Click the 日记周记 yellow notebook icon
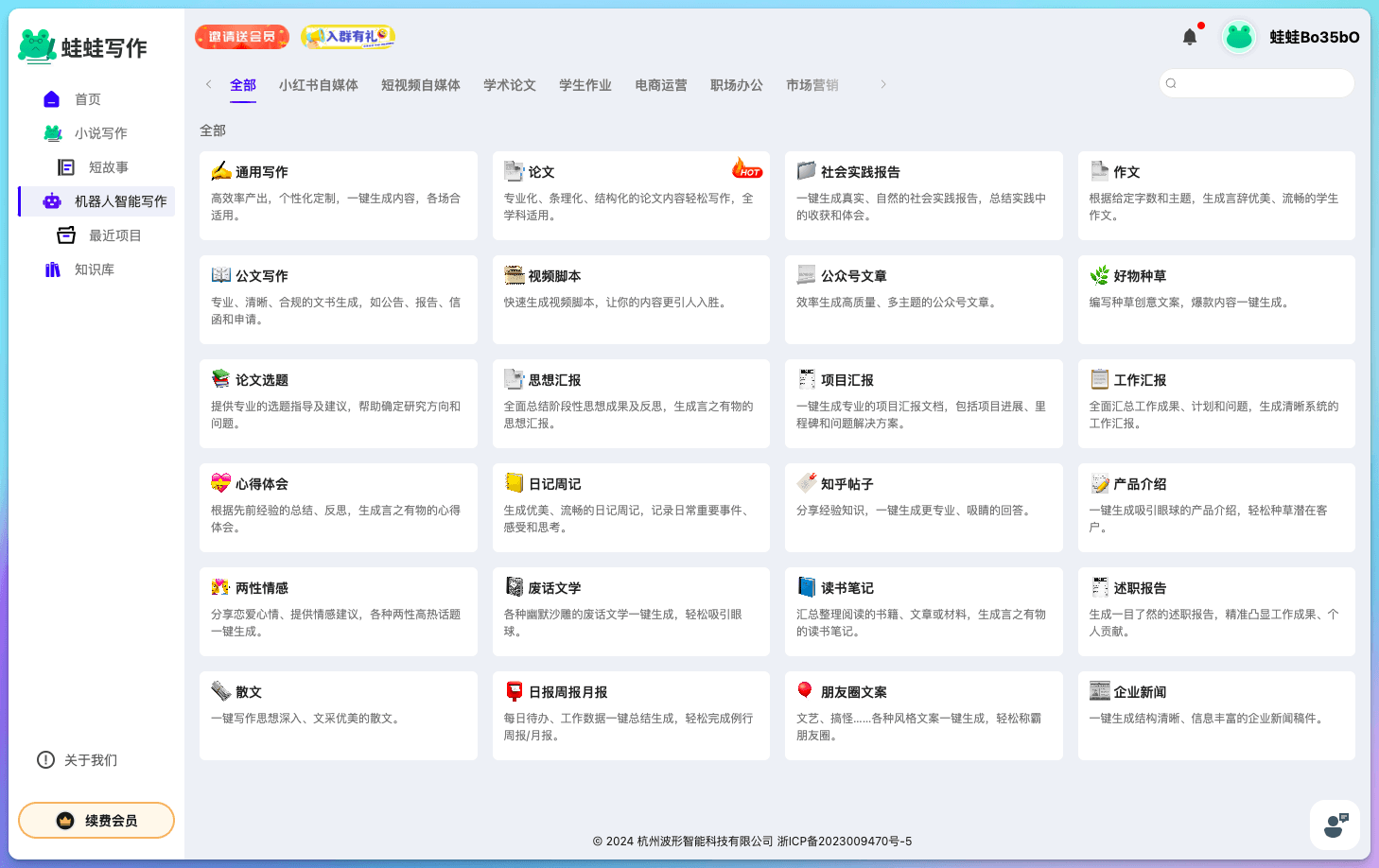The image size is (1379, 868). (x=515, y=483)
